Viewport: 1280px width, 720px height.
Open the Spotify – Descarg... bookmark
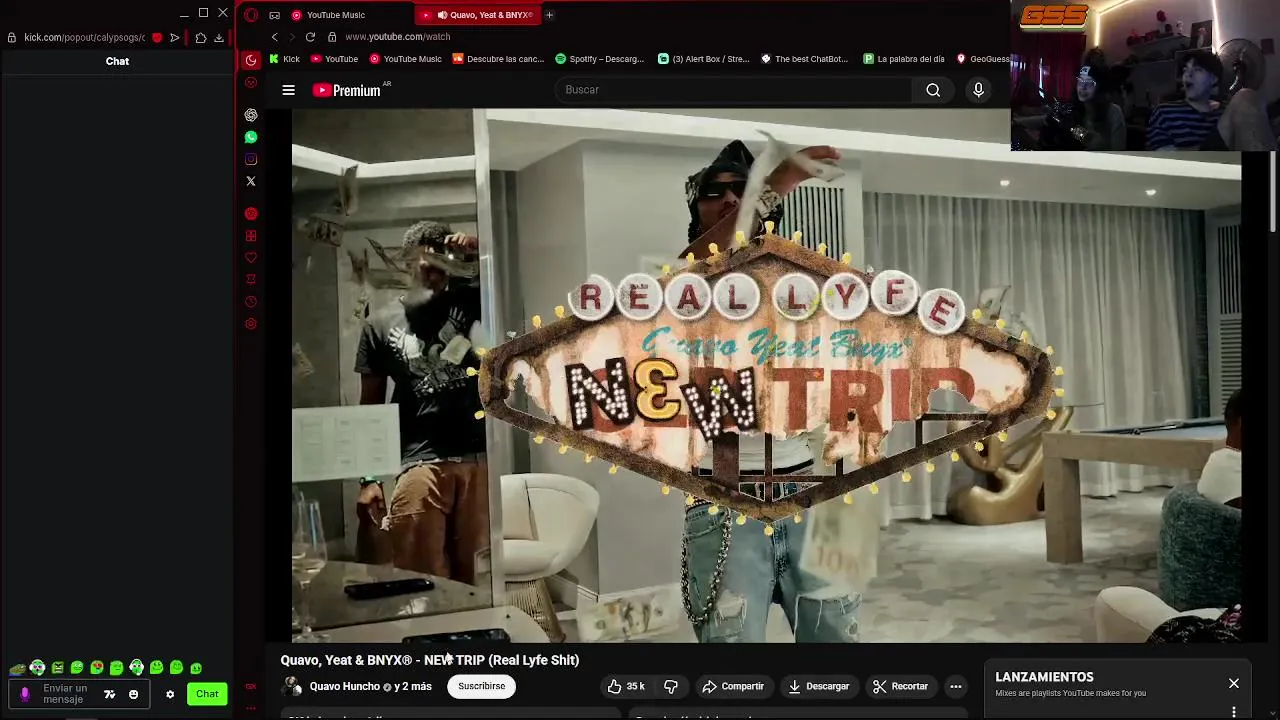click(600, 59)
